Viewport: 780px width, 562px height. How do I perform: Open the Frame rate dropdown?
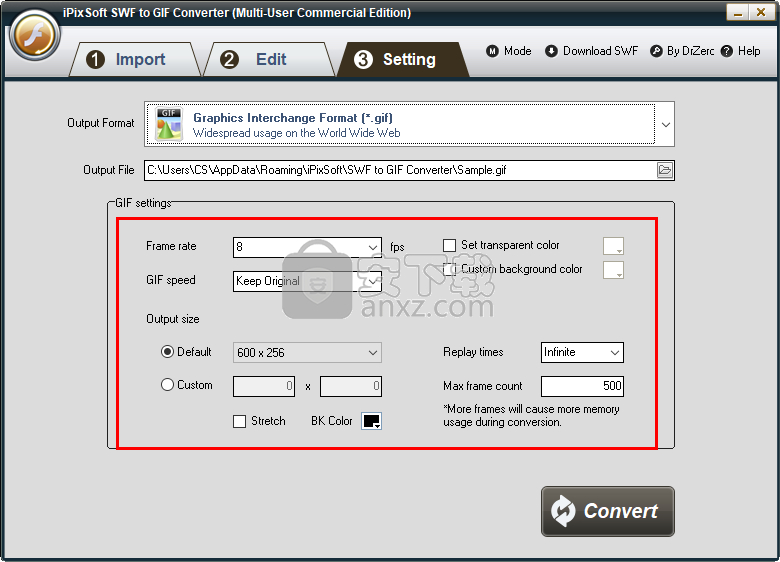(307, 247)
